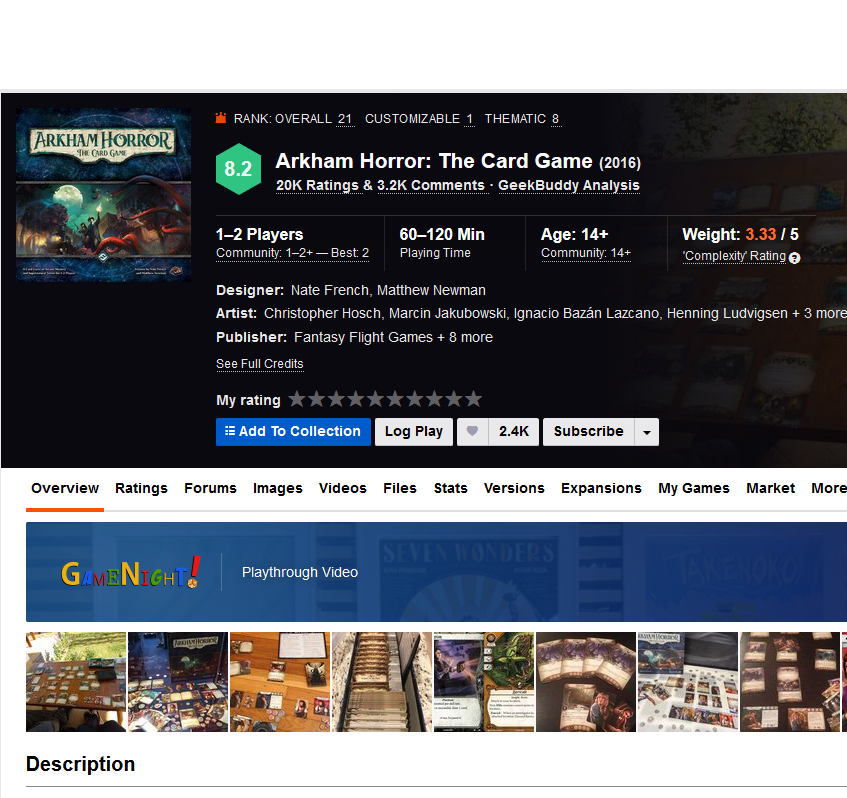Click the 'Complexity' Rating link

pos(734,256)
